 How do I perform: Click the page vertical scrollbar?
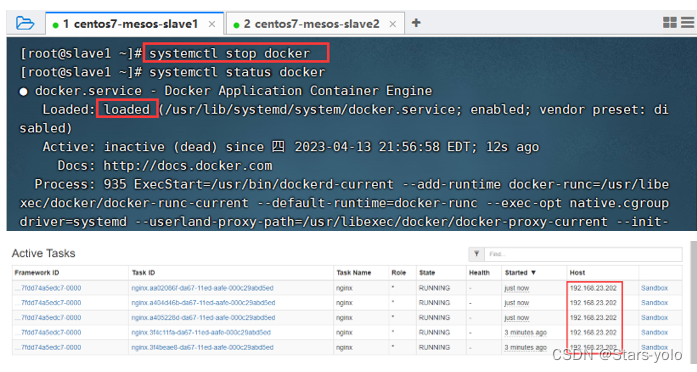(x=693, y=302)
